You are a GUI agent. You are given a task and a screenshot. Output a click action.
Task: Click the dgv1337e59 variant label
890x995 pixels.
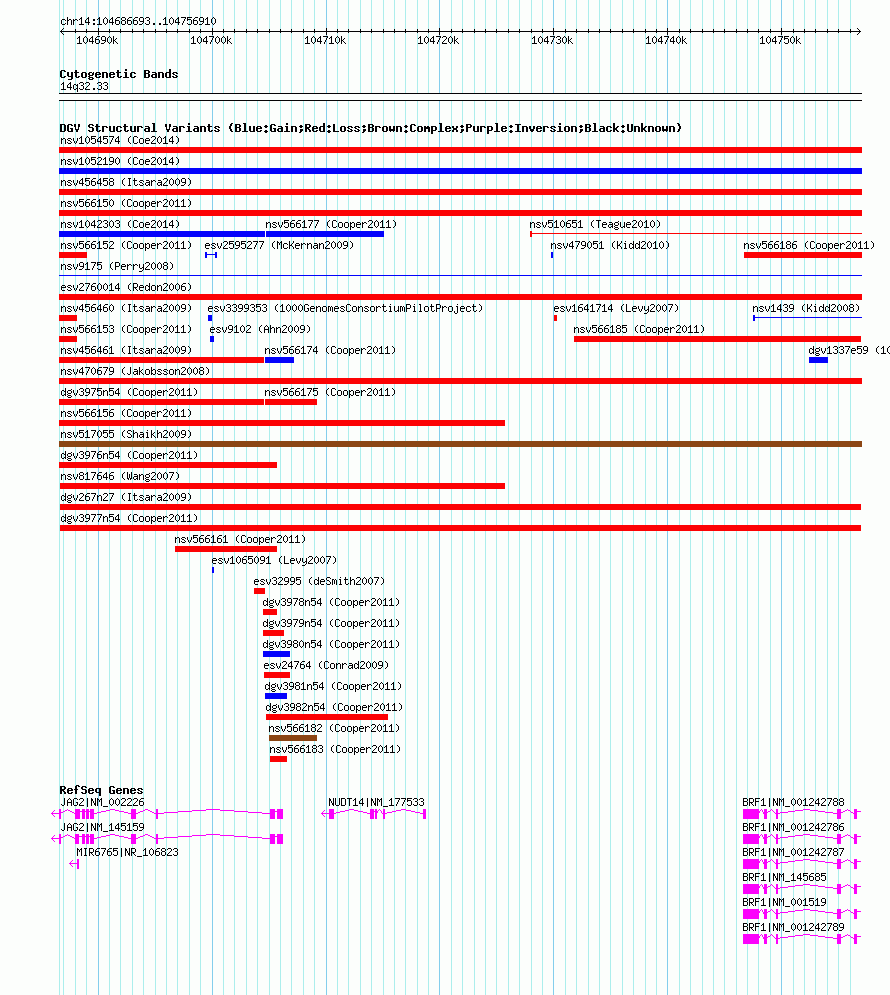click(849, 350)
